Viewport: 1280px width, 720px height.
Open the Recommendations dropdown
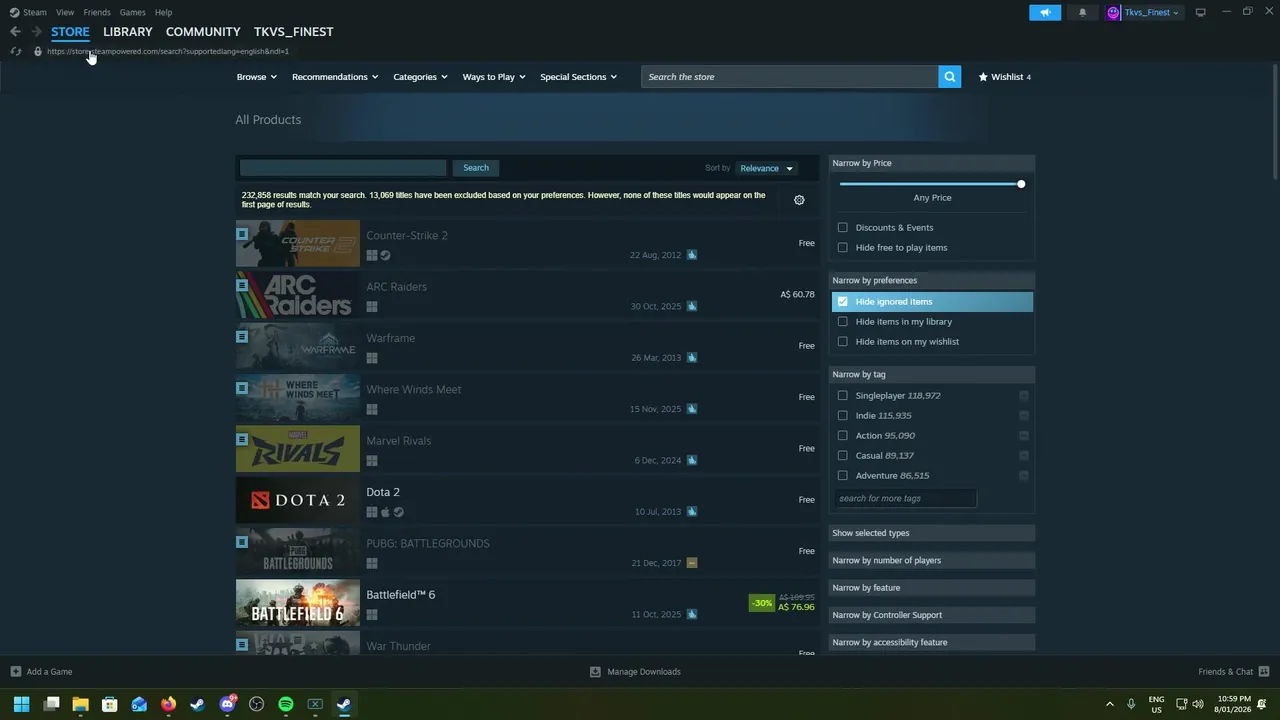click(x=335, y=77)
